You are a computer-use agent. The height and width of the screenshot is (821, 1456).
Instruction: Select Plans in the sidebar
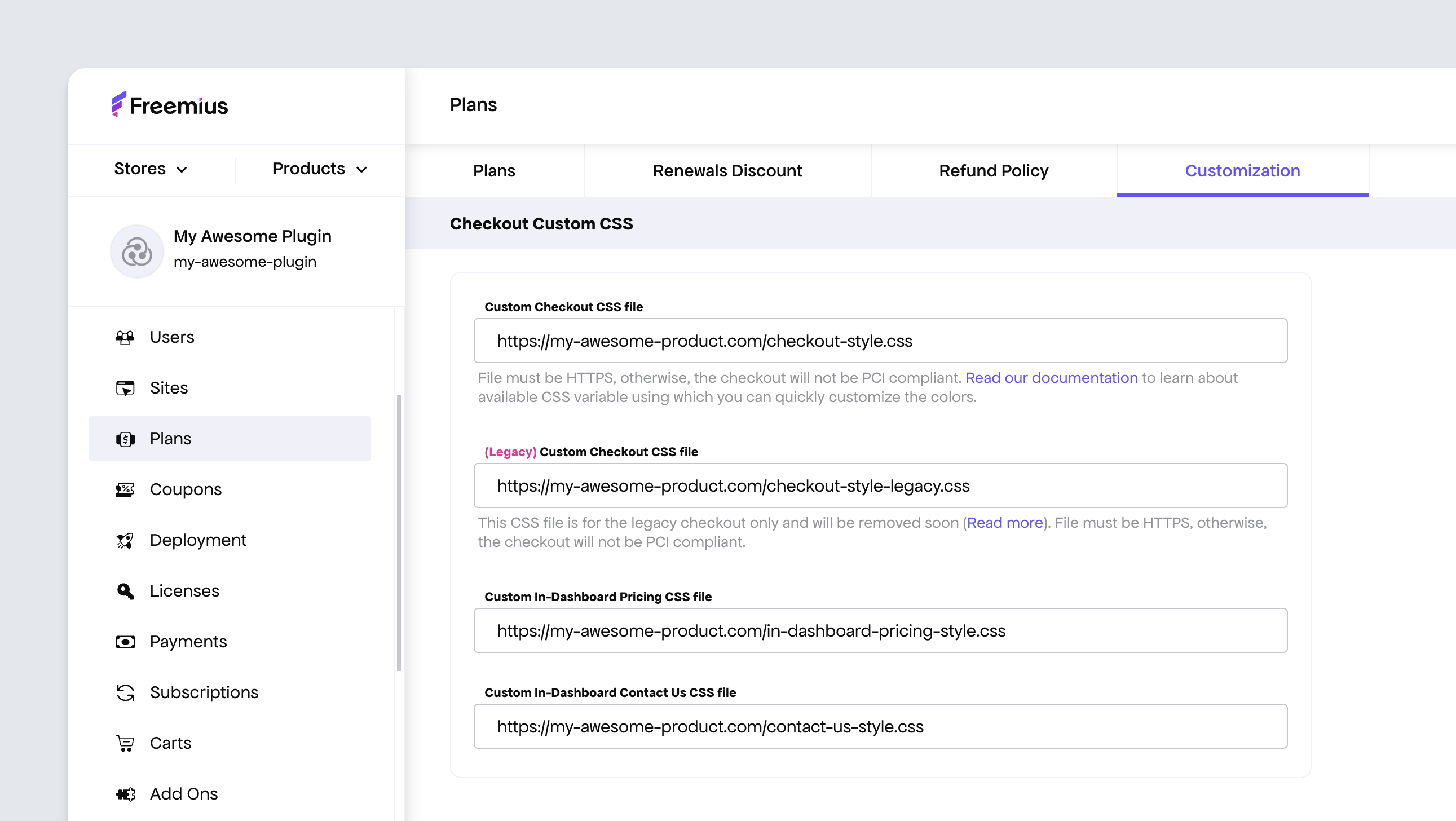(x=230, y=439)
